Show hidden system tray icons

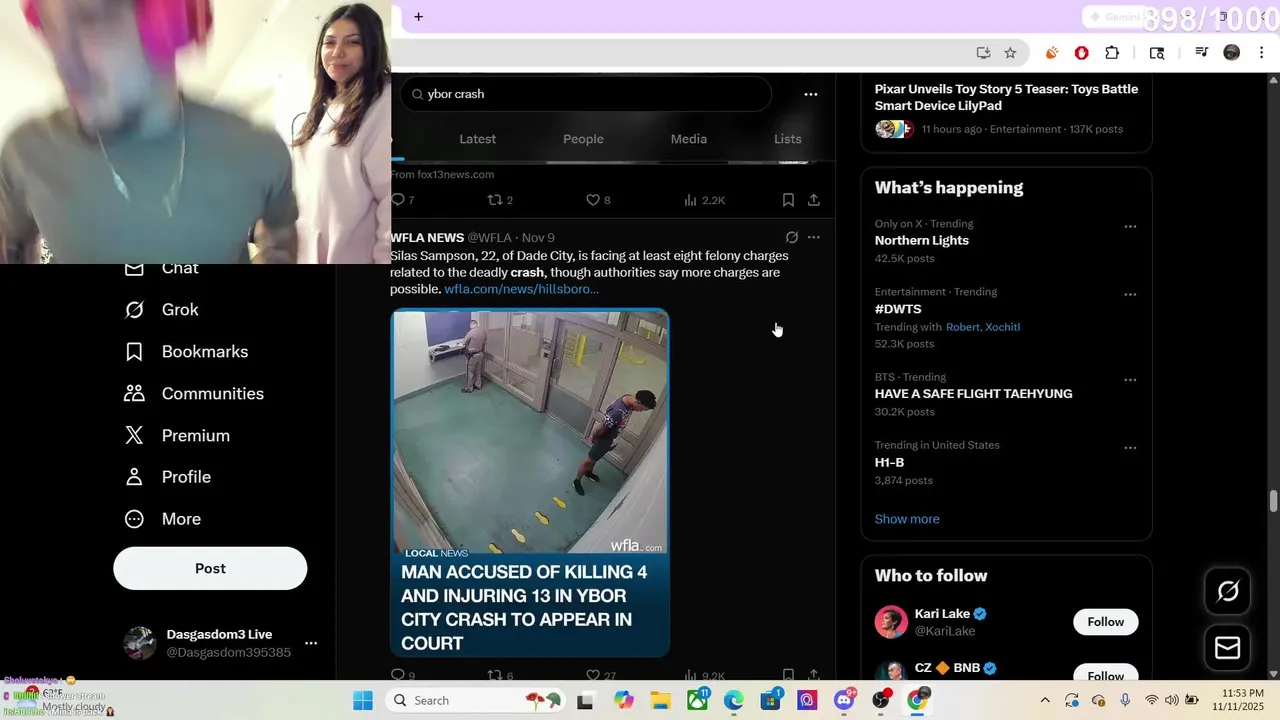click(x=1045, y=700)
